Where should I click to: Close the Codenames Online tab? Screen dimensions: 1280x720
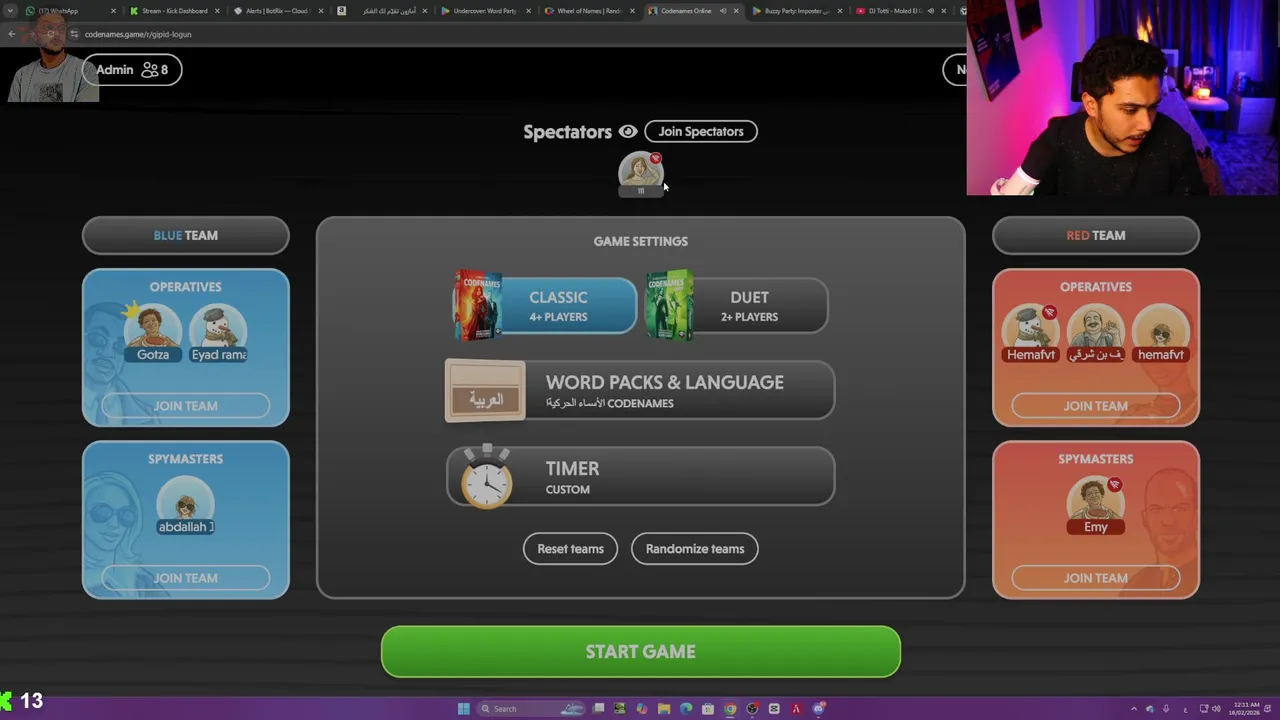point(737,11)
